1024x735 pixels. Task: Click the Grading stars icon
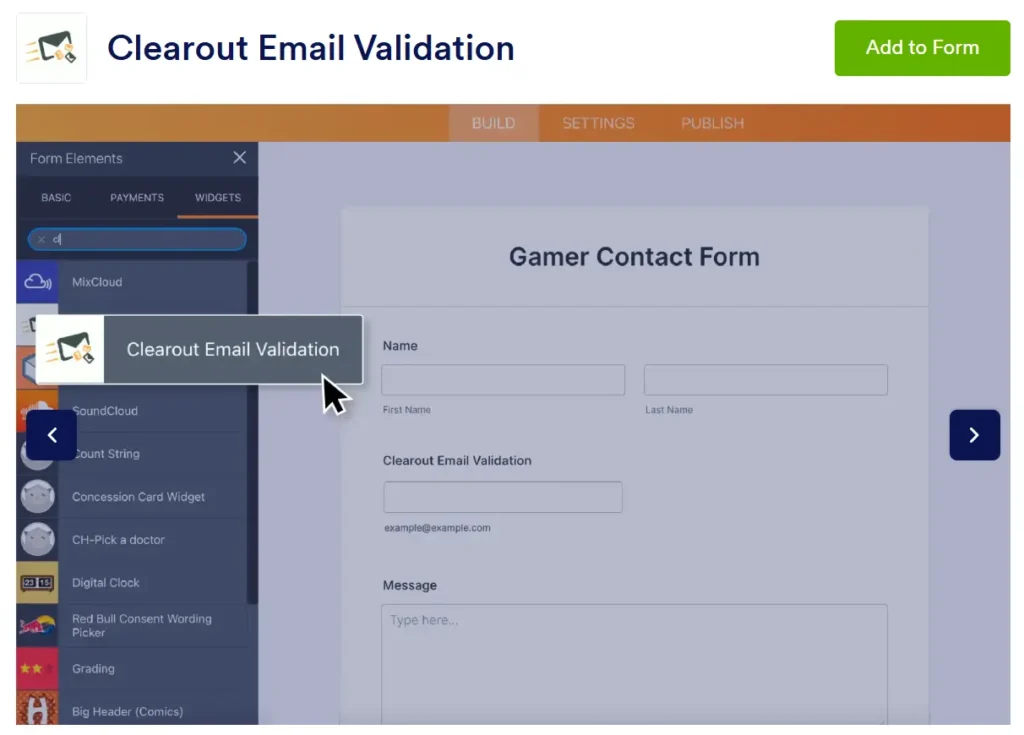[37, 668]
